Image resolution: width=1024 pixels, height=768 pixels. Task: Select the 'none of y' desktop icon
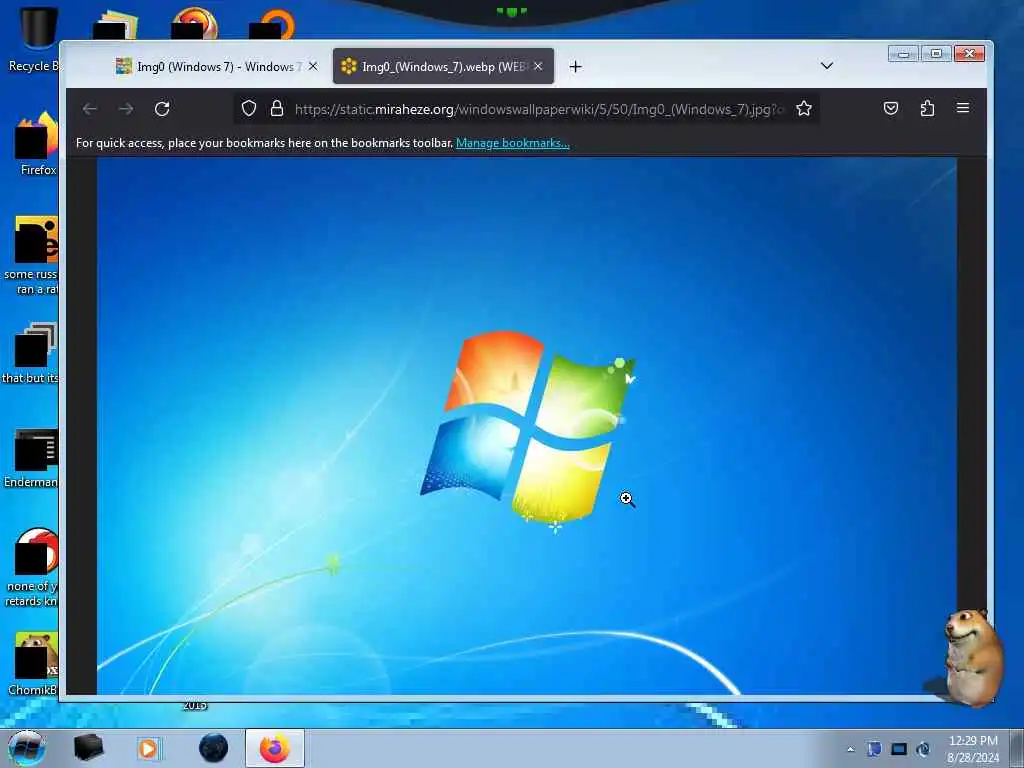point(31,567)
